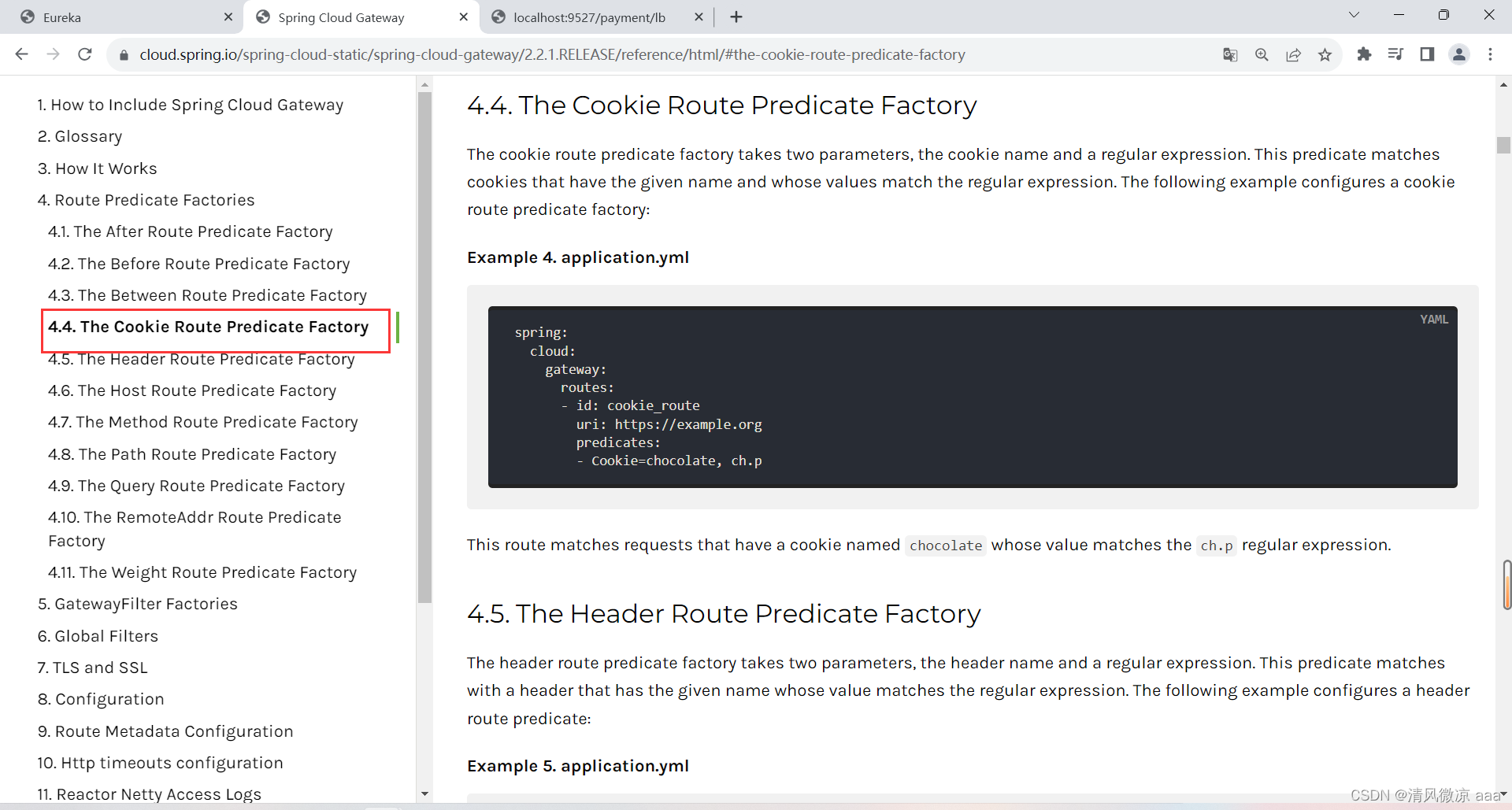This screenshot has height=810, width=1512.
Task: Go to Weight Route Predicate Factory
Action: [x=202, y=572]
